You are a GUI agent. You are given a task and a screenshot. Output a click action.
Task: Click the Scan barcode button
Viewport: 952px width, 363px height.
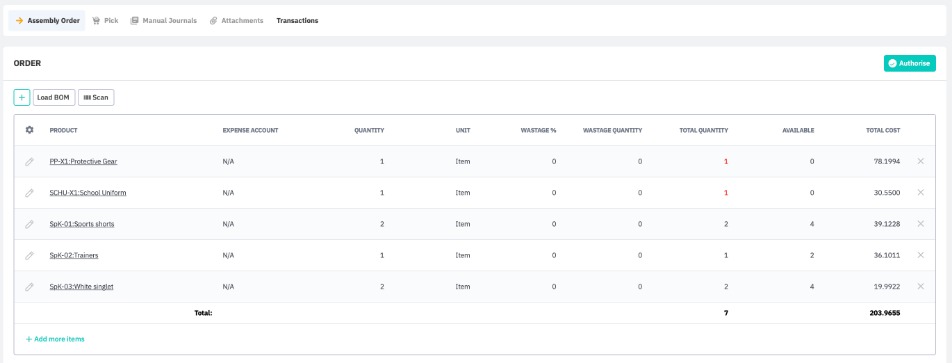tap(96, 97)
